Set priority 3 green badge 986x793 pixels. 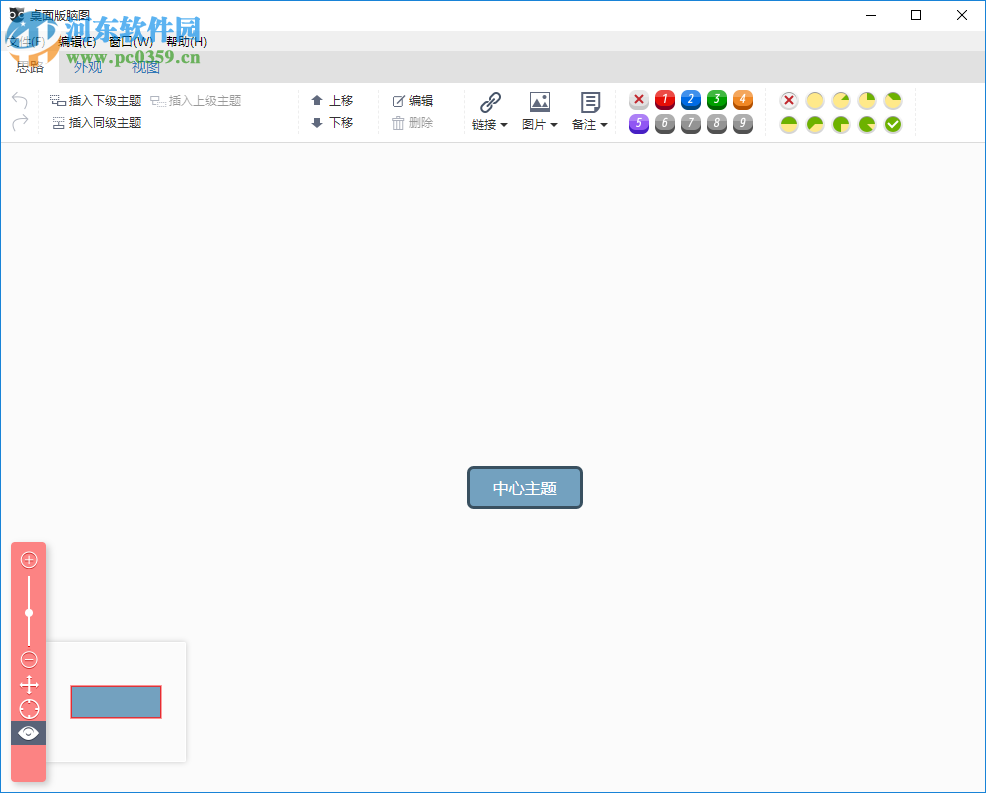click(x=717, y=100)
